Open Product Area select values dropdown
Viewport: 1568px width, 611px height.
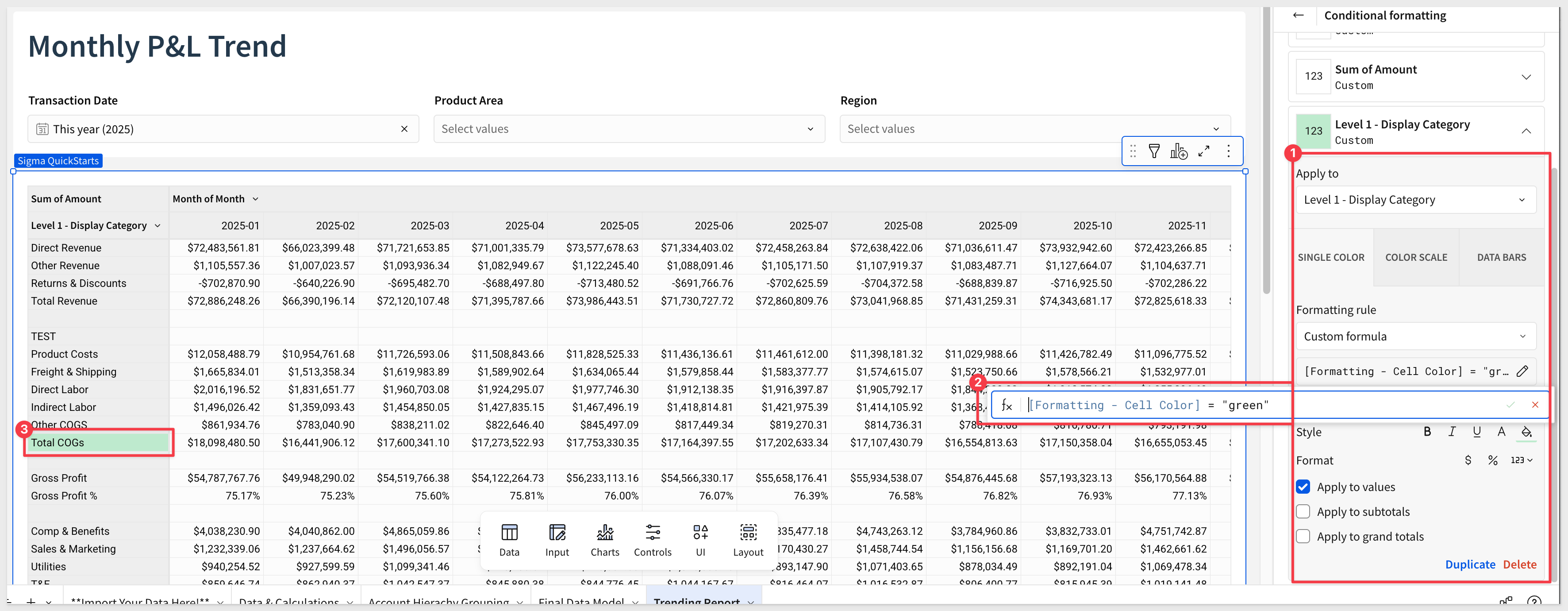(x=629, y=129)
